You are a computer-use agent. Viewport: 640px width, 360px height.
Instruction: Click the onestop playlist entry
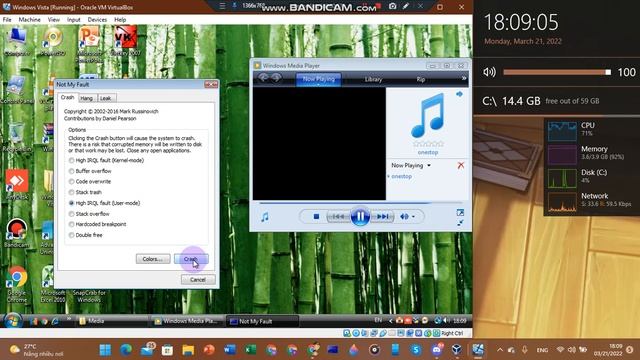pos(401,176)
